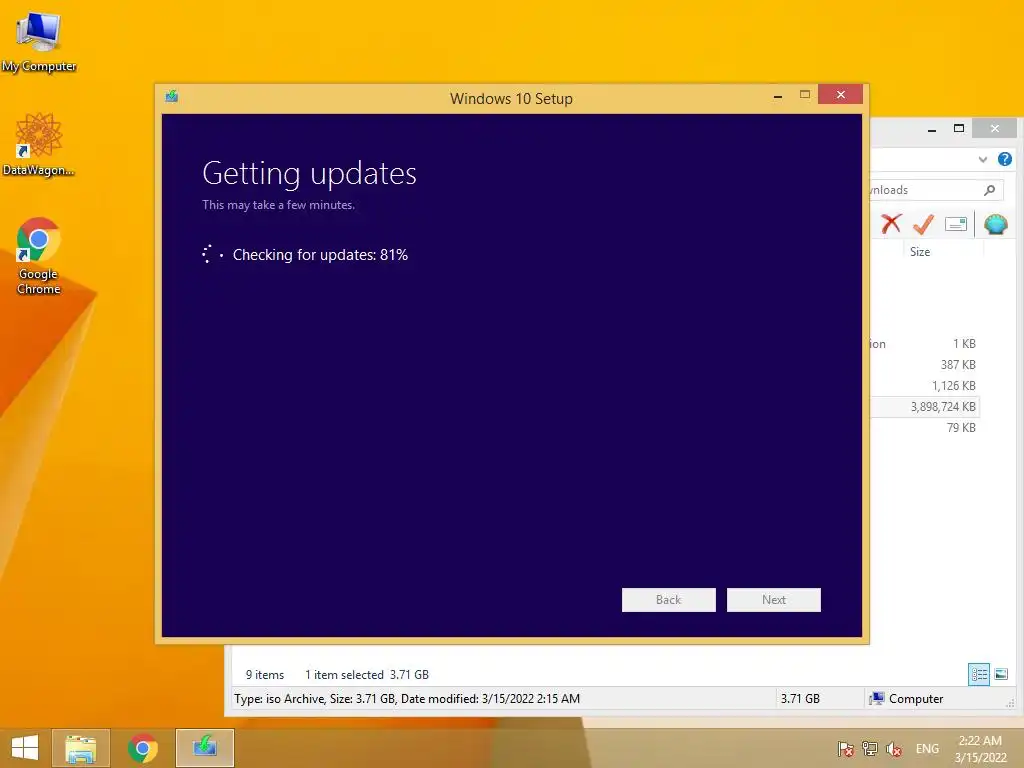The width and height of the screenshot is (1024, 768).
Task: Click the 9 items status text
Action: (x=264, y=675)
